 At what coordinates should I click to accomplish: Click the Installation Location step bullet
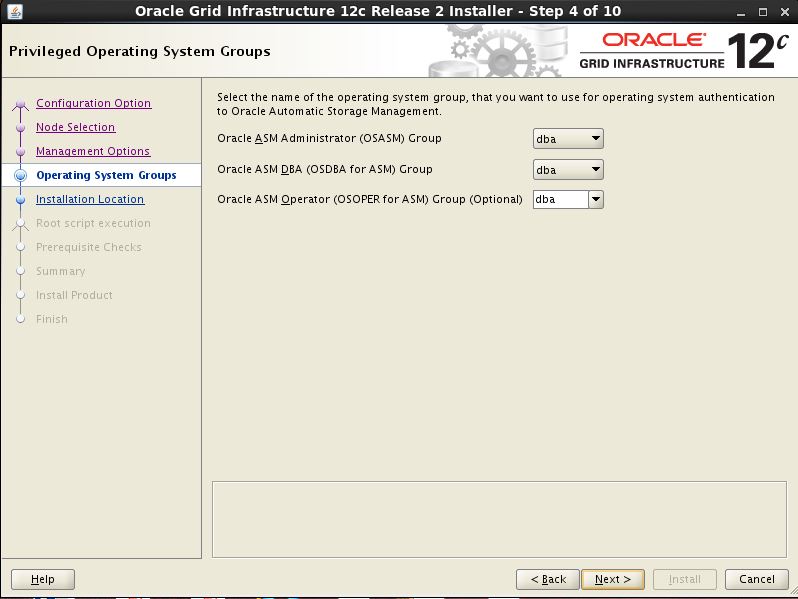click(20, 199)
